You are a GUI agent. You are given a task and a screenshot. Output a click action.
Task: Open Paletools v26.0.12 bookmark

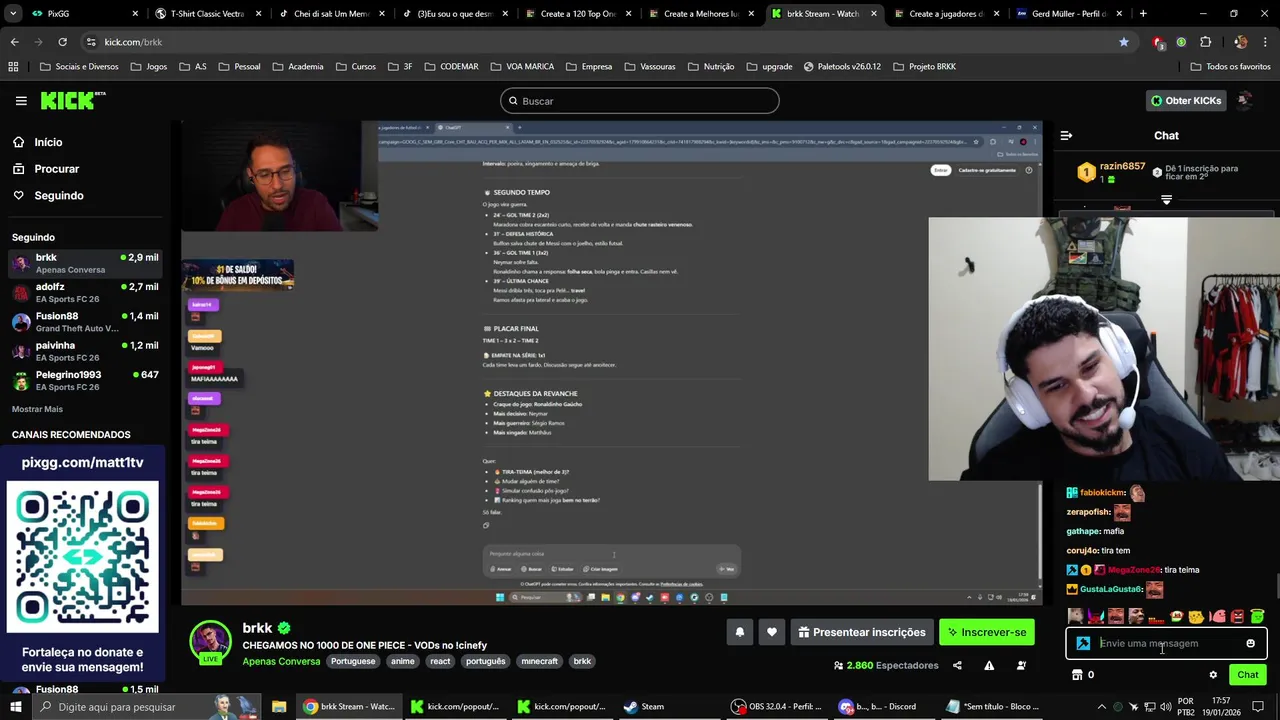tap(842, 67)
